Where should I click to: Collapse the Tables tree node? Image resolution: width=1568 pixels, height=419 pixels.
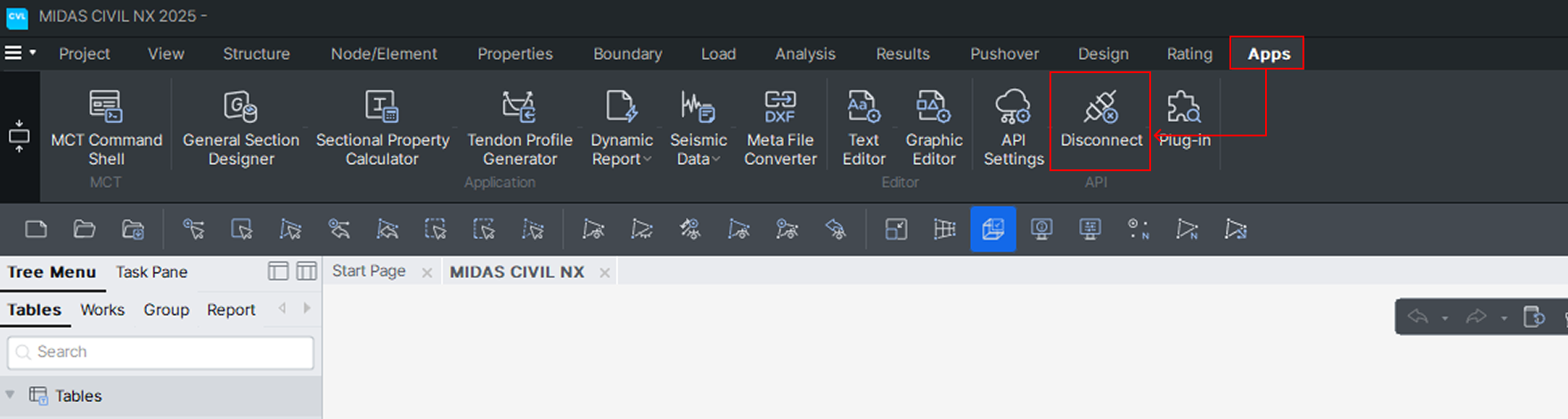click(x=10, y=395)
